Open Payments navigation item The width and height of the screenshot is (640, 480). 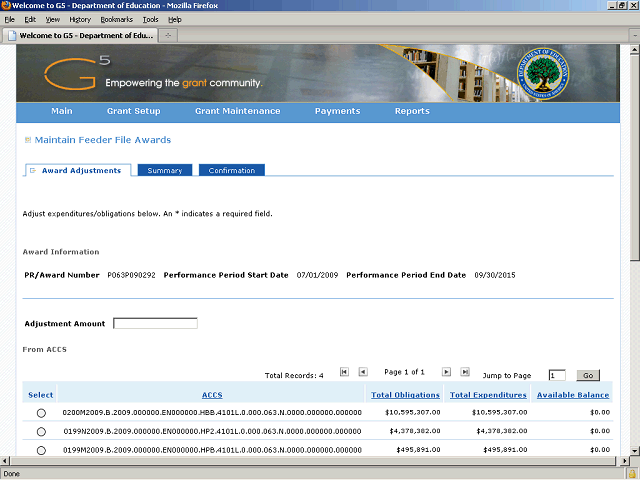[338, 111]
